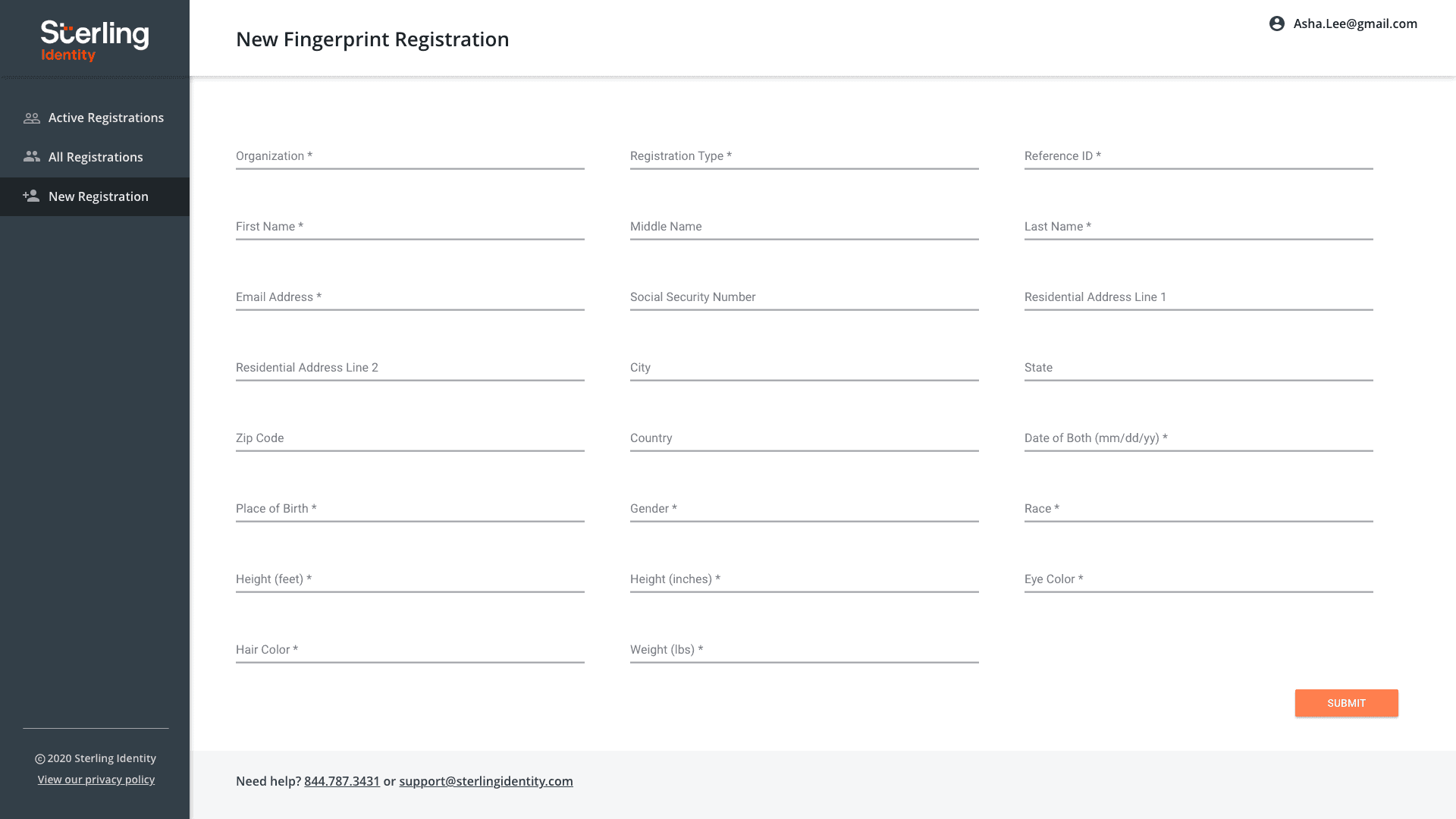Click the help phone number link

tap(342, 781)
